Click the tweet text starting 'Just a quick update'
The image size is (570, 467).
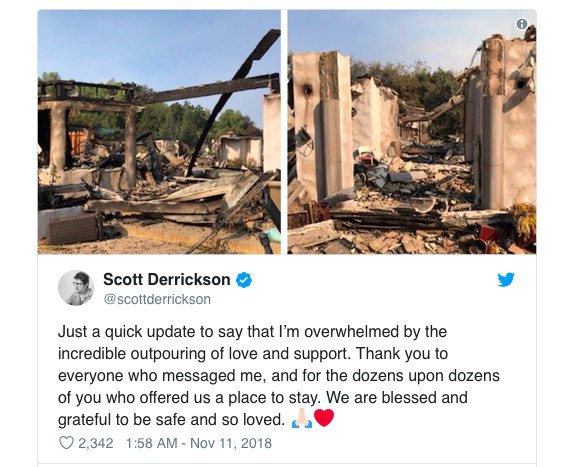click(279, 375)
